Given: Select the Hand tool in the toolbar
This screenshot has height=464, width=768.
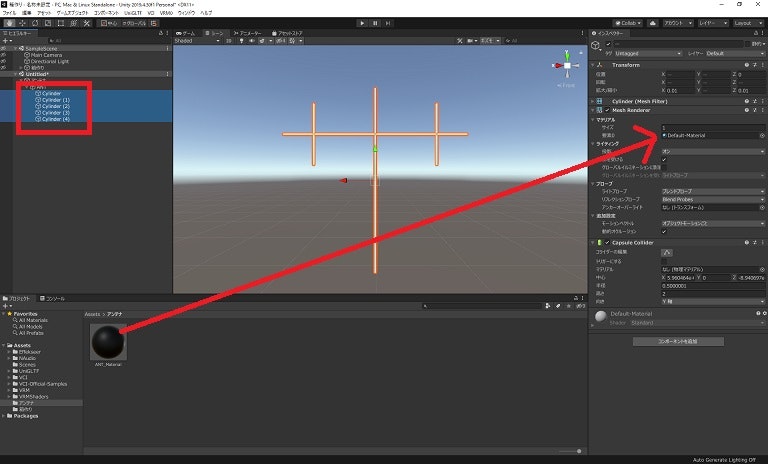Looking at the screenshot, I should (9, 23).
